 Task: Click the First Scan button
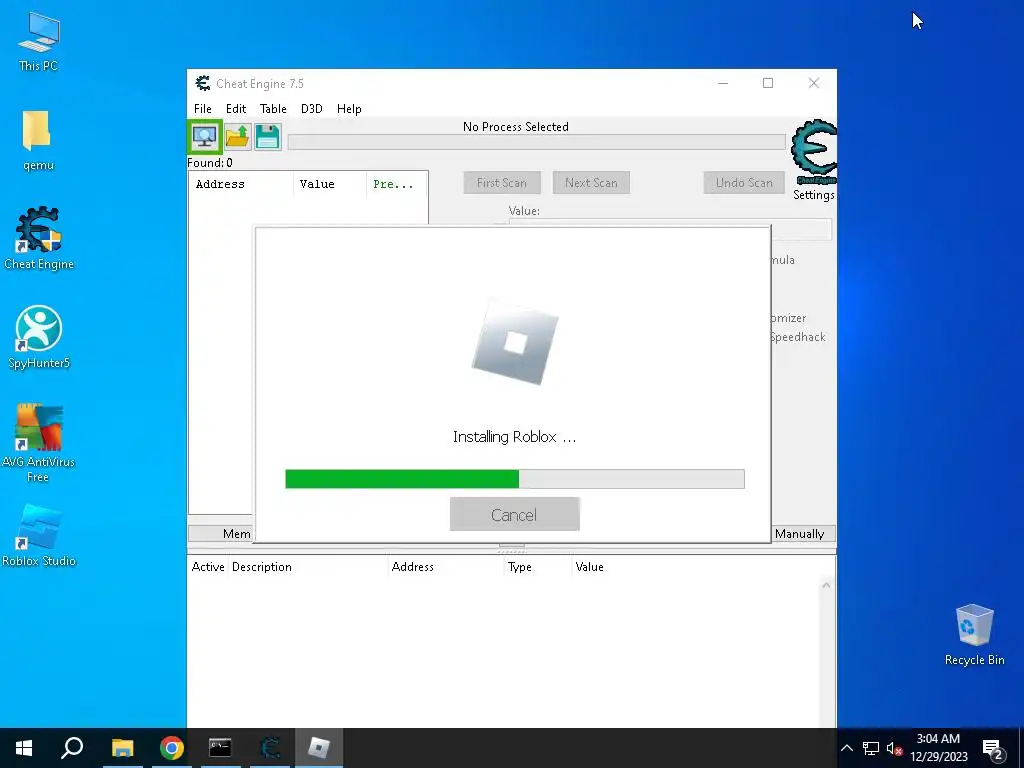[502, 183]
